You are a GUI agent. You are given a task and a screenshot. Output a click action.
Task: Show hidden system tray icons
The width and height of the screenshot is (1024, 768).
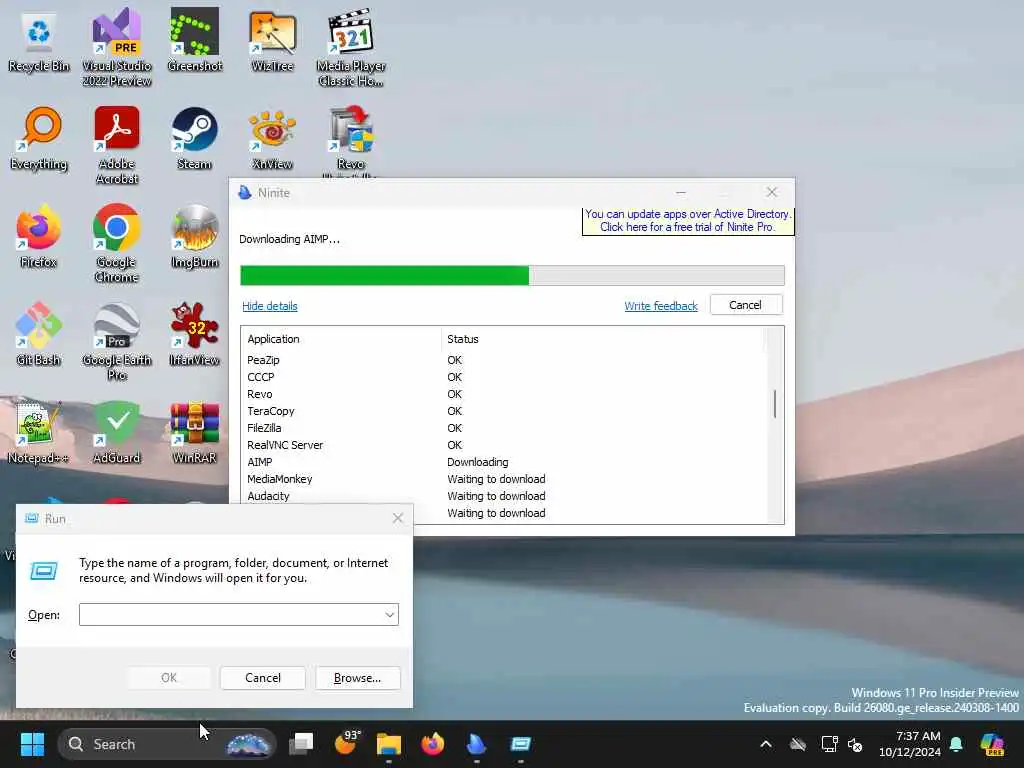[766, 744]
